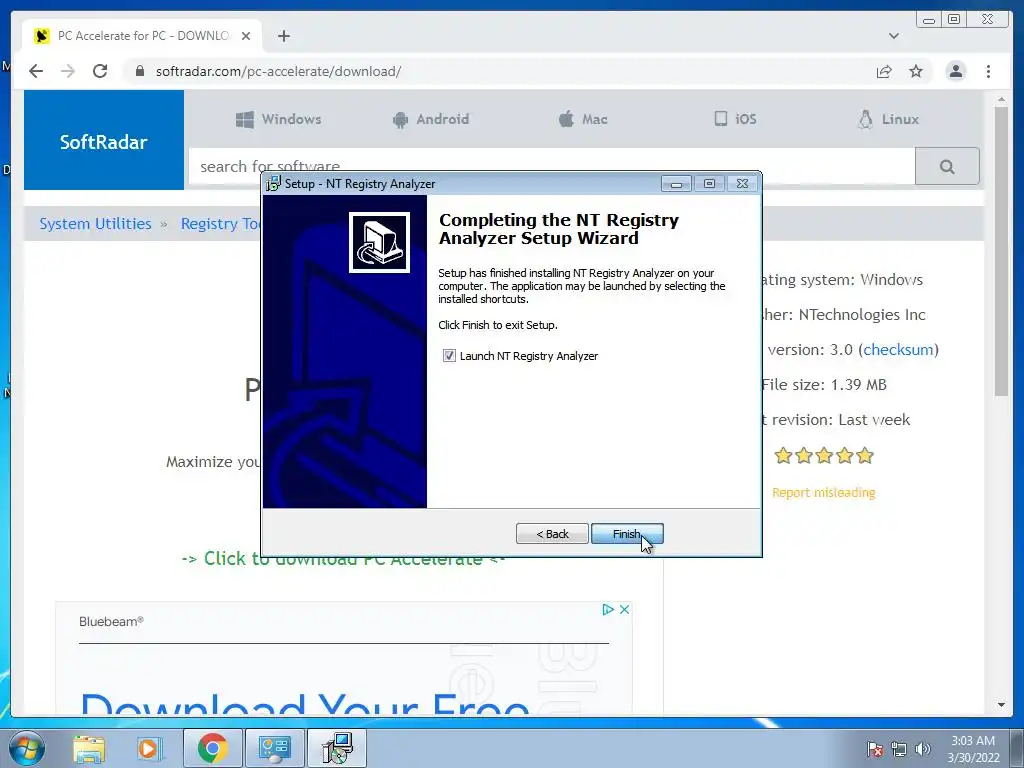
Task: Click the volume speaker tray icon
Action: tap(922, 749)
